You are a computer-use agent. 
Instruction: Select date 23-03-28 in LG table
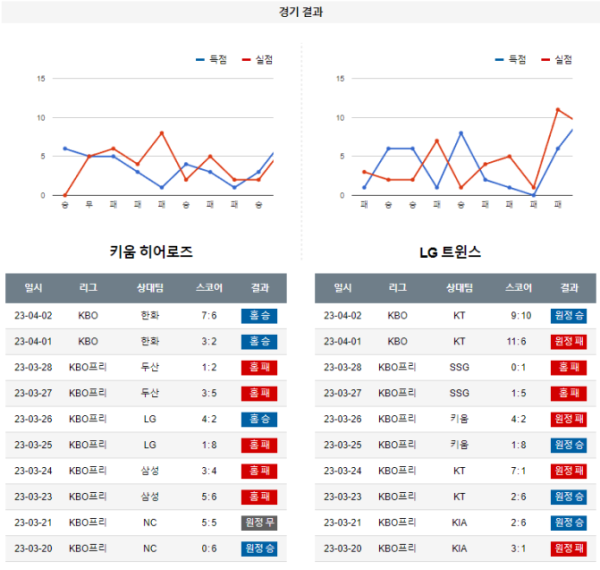[342, 367]
